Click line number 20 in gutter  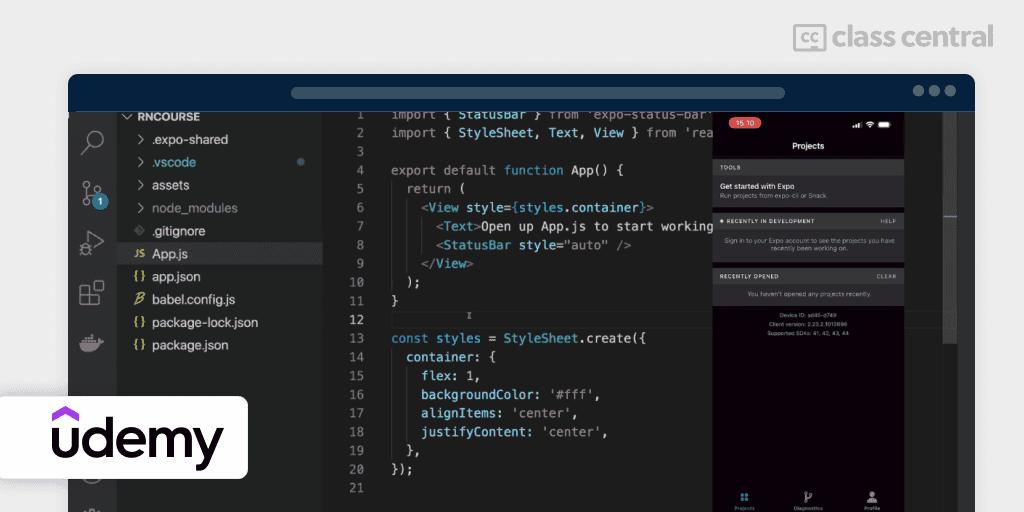356,469
